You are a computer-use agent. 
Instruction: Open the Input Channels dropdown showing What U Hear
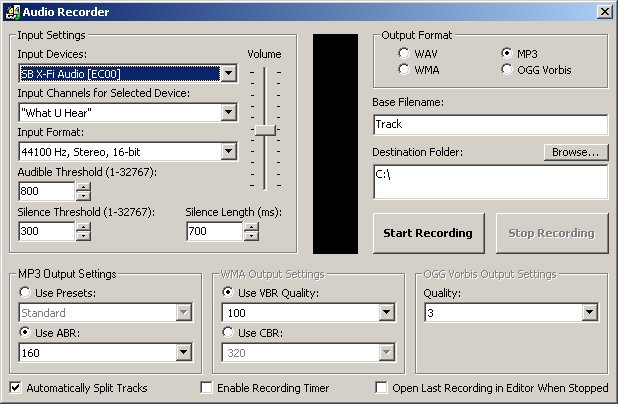tap(229, 113)
